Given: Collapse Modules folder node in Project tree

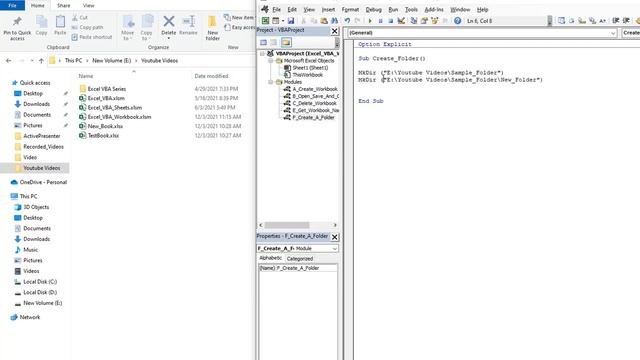Looking at the screenshot, I should pyautogui.click(x=271, y=82).
